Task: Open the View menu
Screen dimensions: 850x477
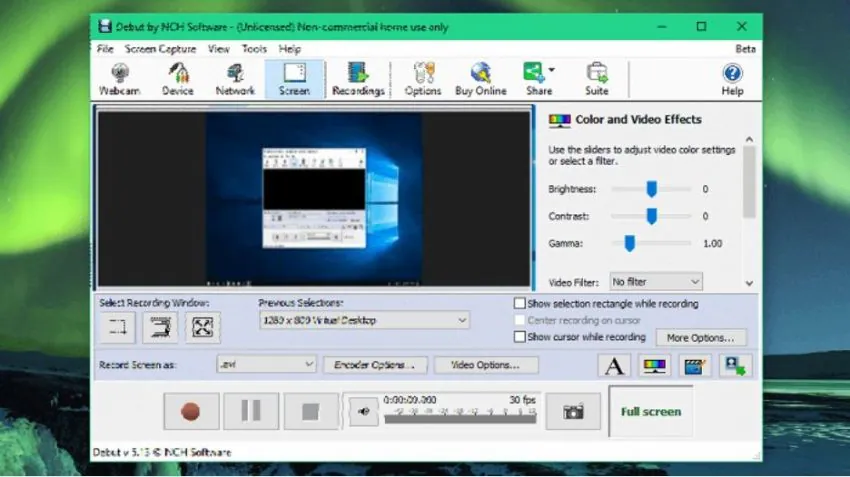Action: tap(218, 49)
